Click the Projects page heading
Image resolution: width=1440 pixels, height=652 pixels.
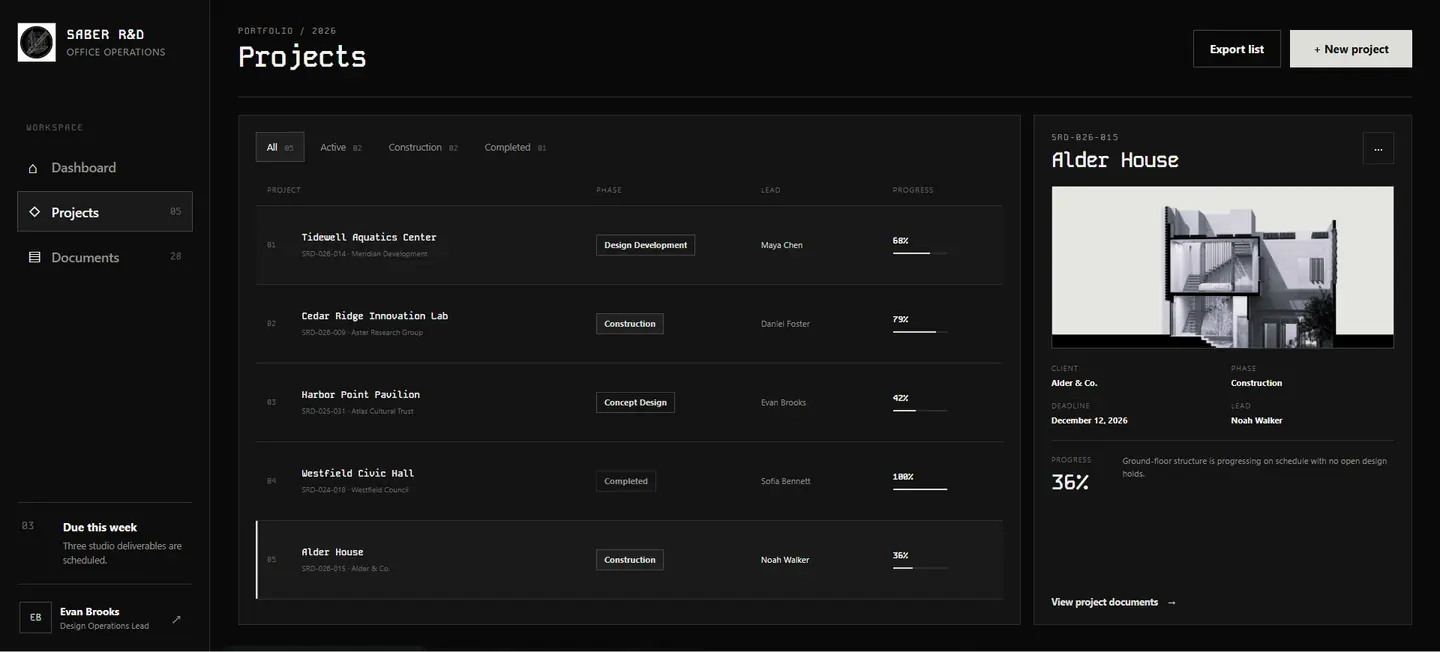302,56
